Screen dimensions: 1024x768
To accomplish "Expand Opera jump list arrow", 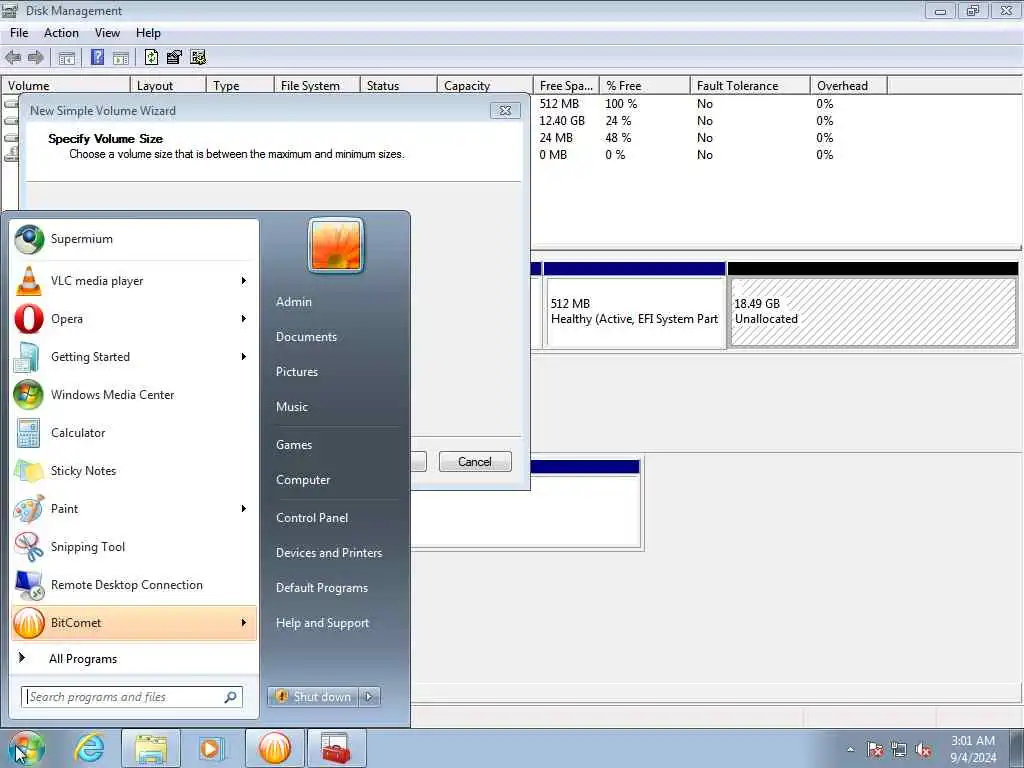I will tap(244, 319).
